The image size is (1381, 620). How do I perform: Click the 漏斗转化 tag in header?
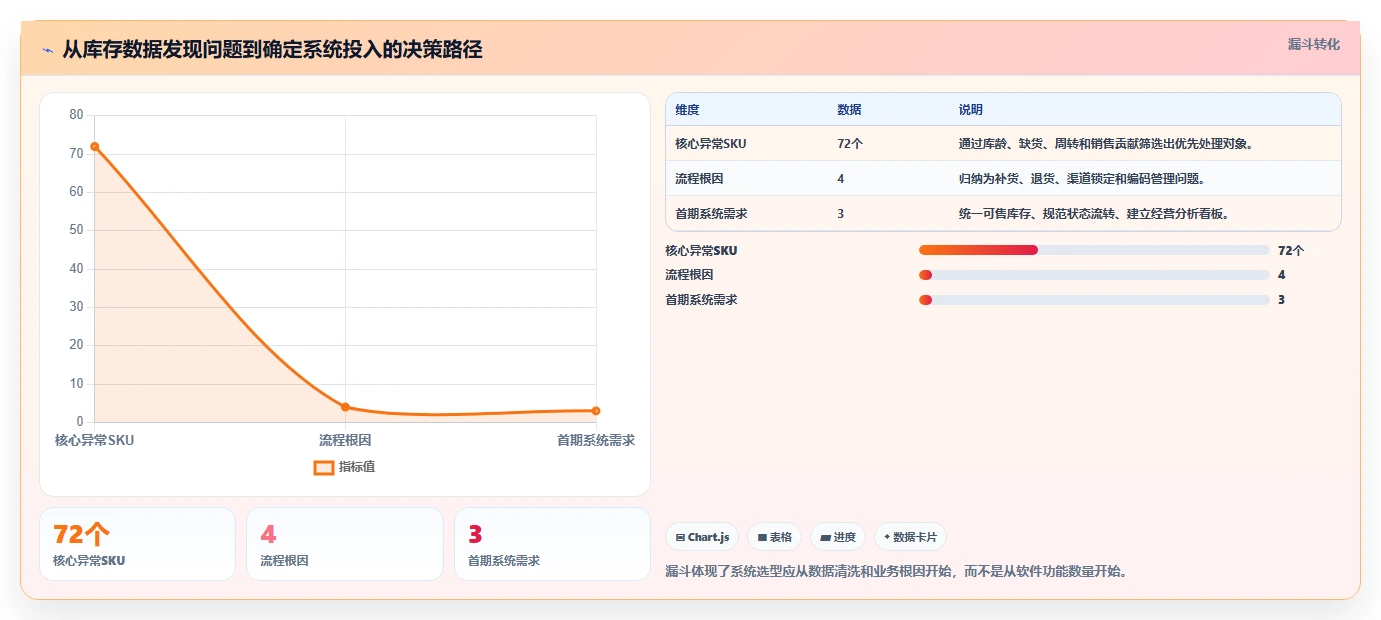click(1313, 44)
